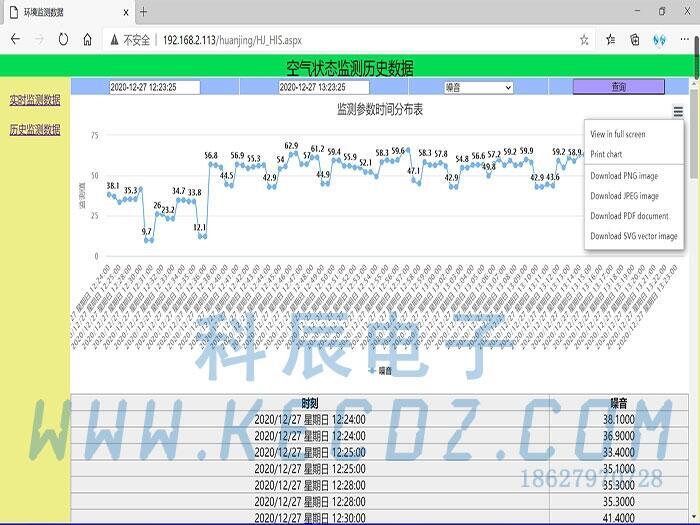Click the browser profile icon
The image size is (700, 525).
659,40
